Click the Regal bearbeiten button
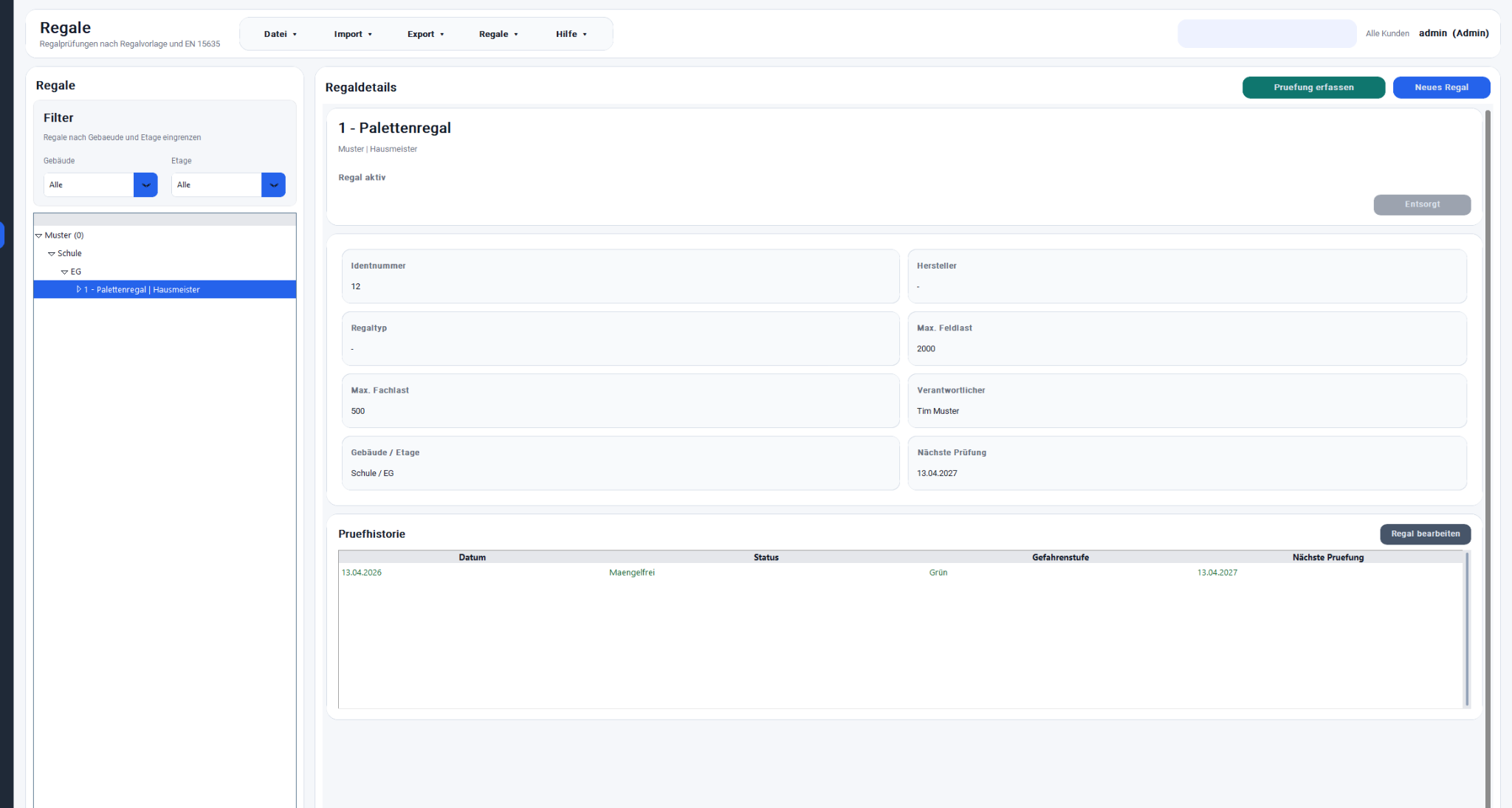This screenshot has width=1512, height=808. point(1424,534)
